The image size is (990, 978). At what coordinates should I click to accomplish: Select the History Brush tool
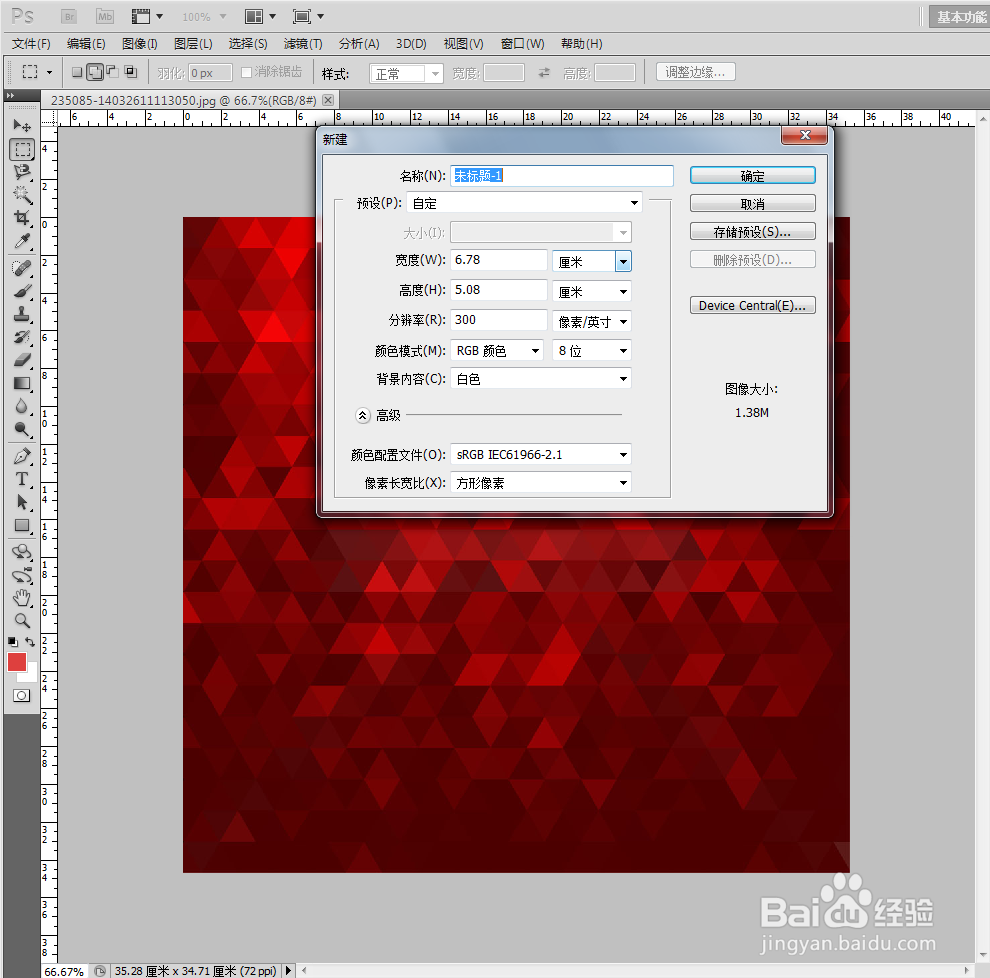point(22,337)
